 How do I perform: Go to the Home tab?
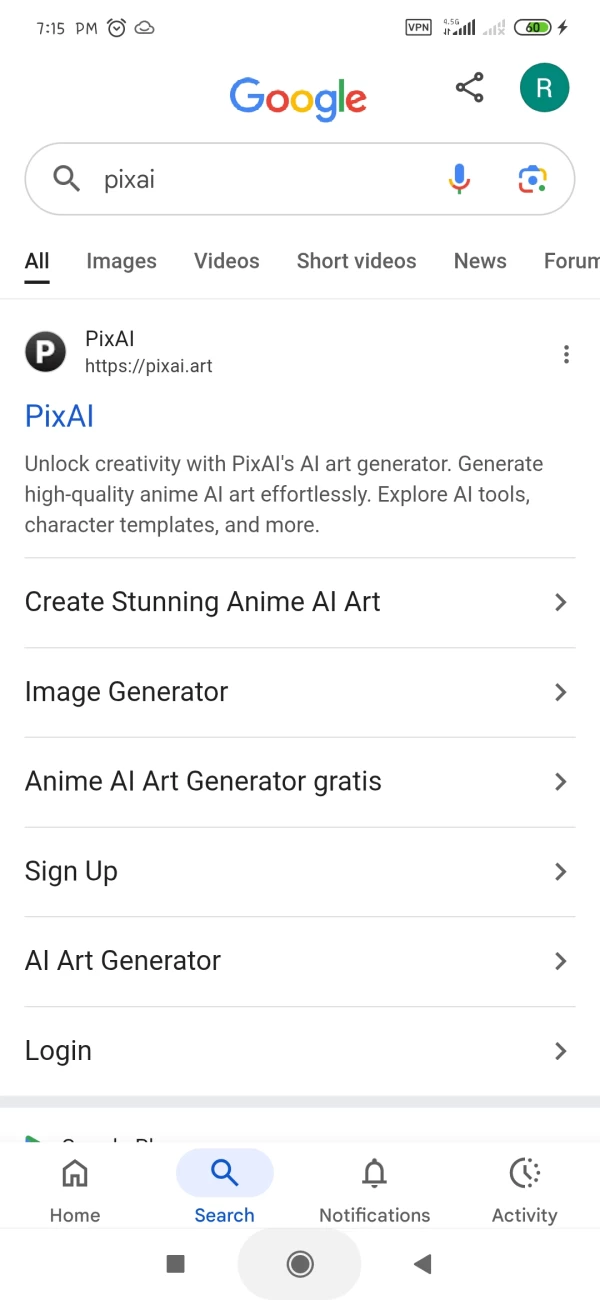[x=75, y=1188]
